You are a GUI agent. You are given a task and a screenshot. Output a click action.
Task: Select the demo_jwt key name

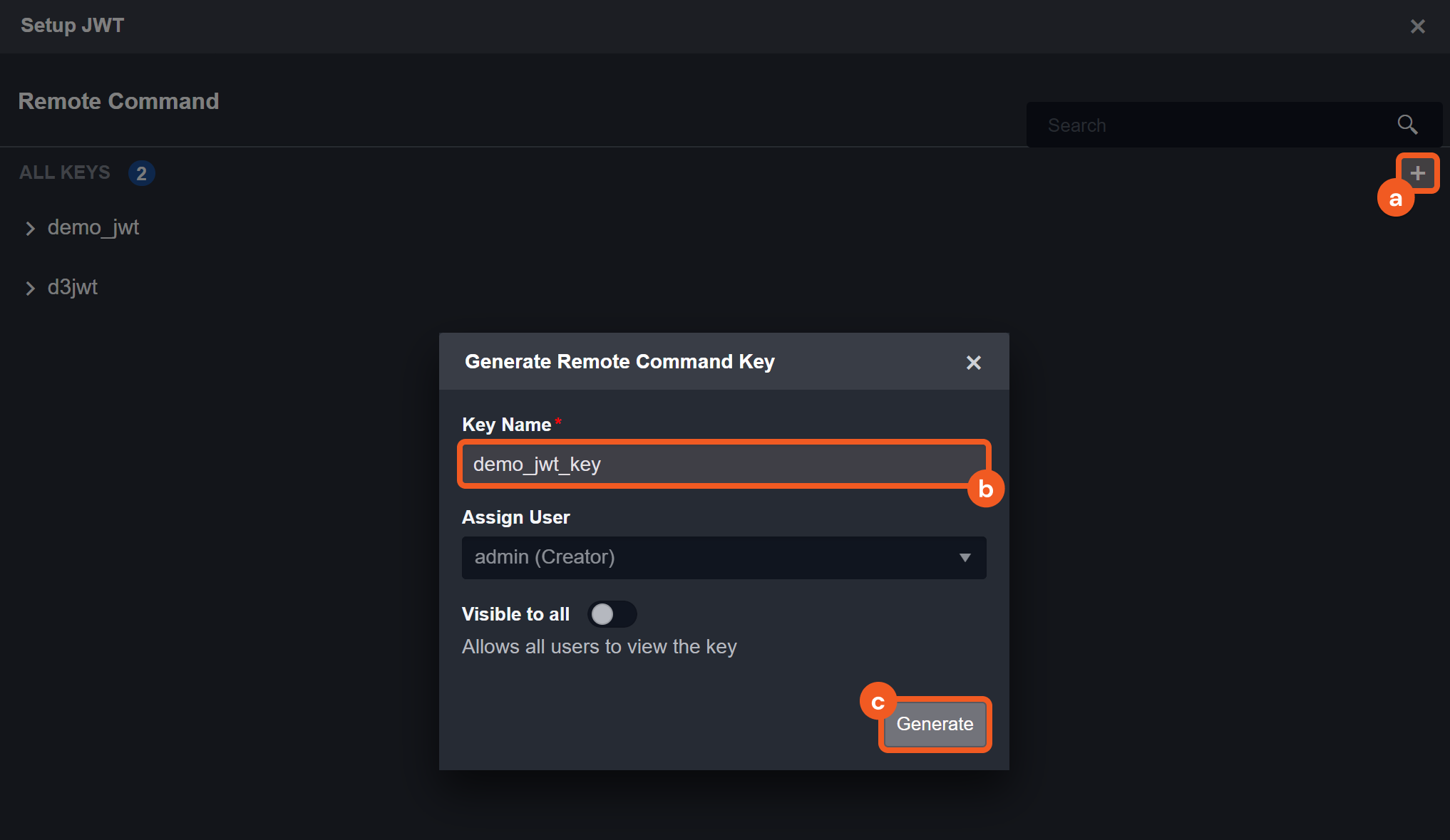point(93,228)
